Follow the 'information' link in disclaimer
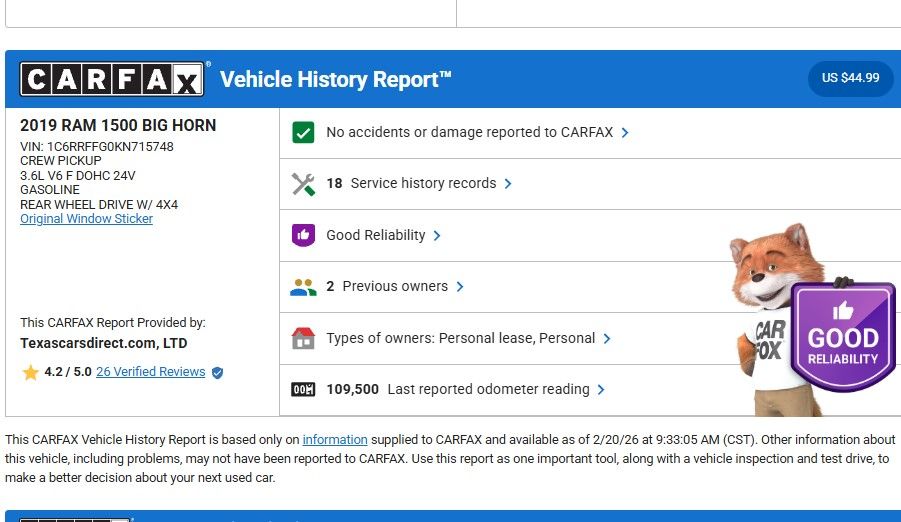 335,440
